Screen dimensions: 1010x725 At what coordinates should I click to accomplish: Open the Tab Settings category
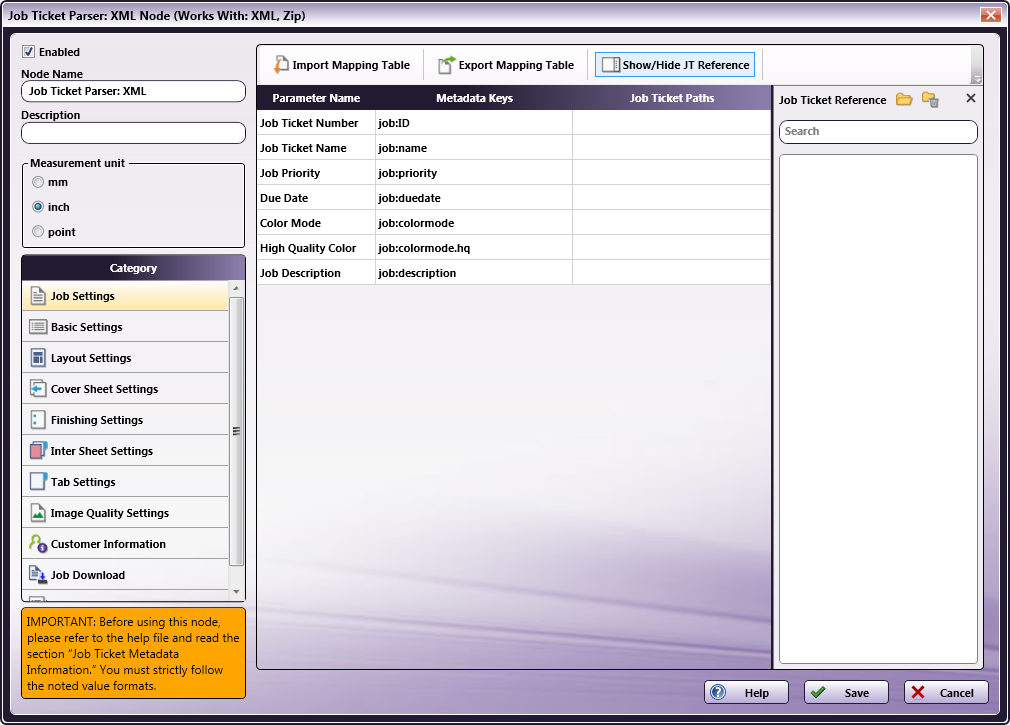[x=126, y=482]
